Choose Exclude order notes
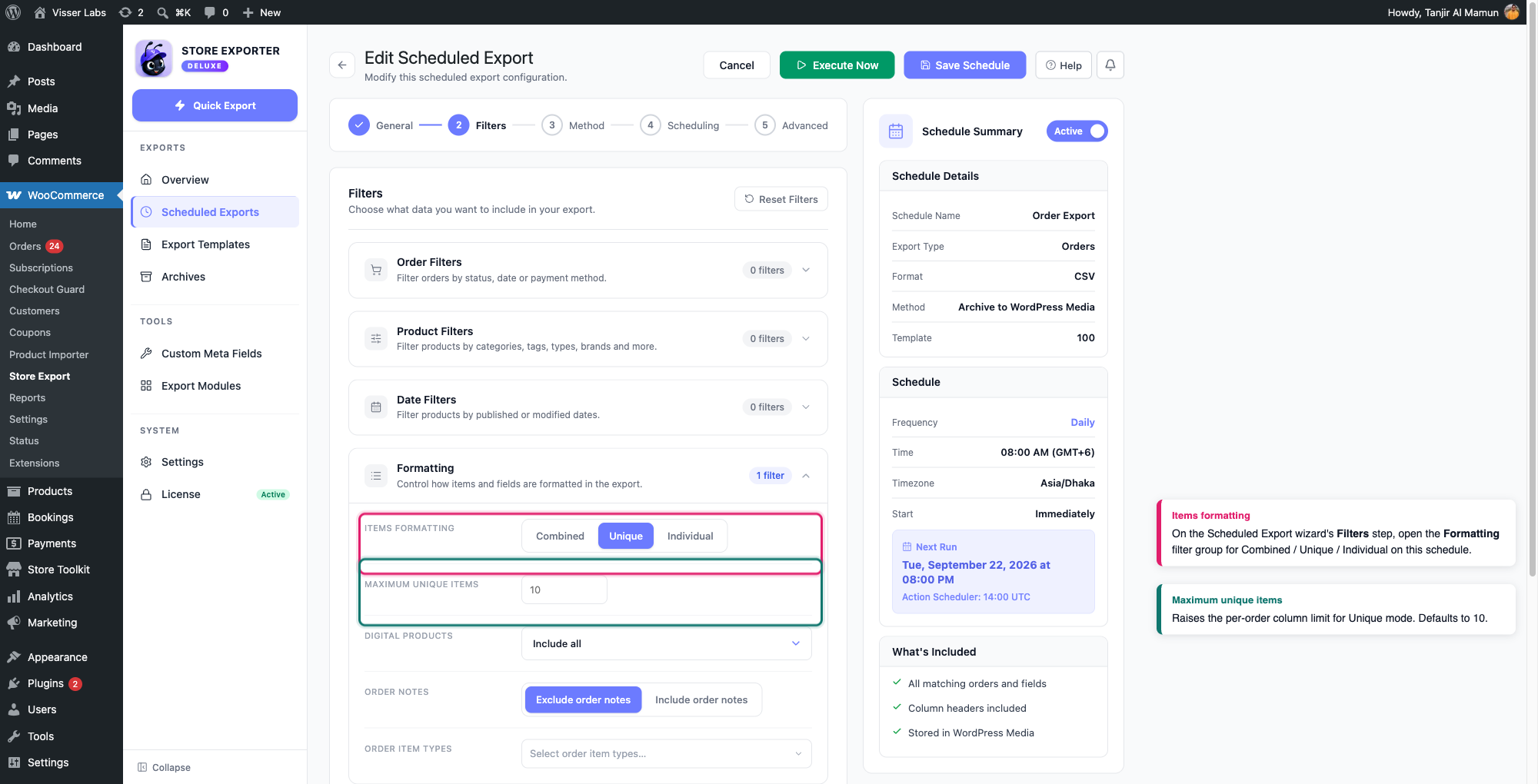The width and height of the screenshot is (1538, 784). (x=583, y=699)
